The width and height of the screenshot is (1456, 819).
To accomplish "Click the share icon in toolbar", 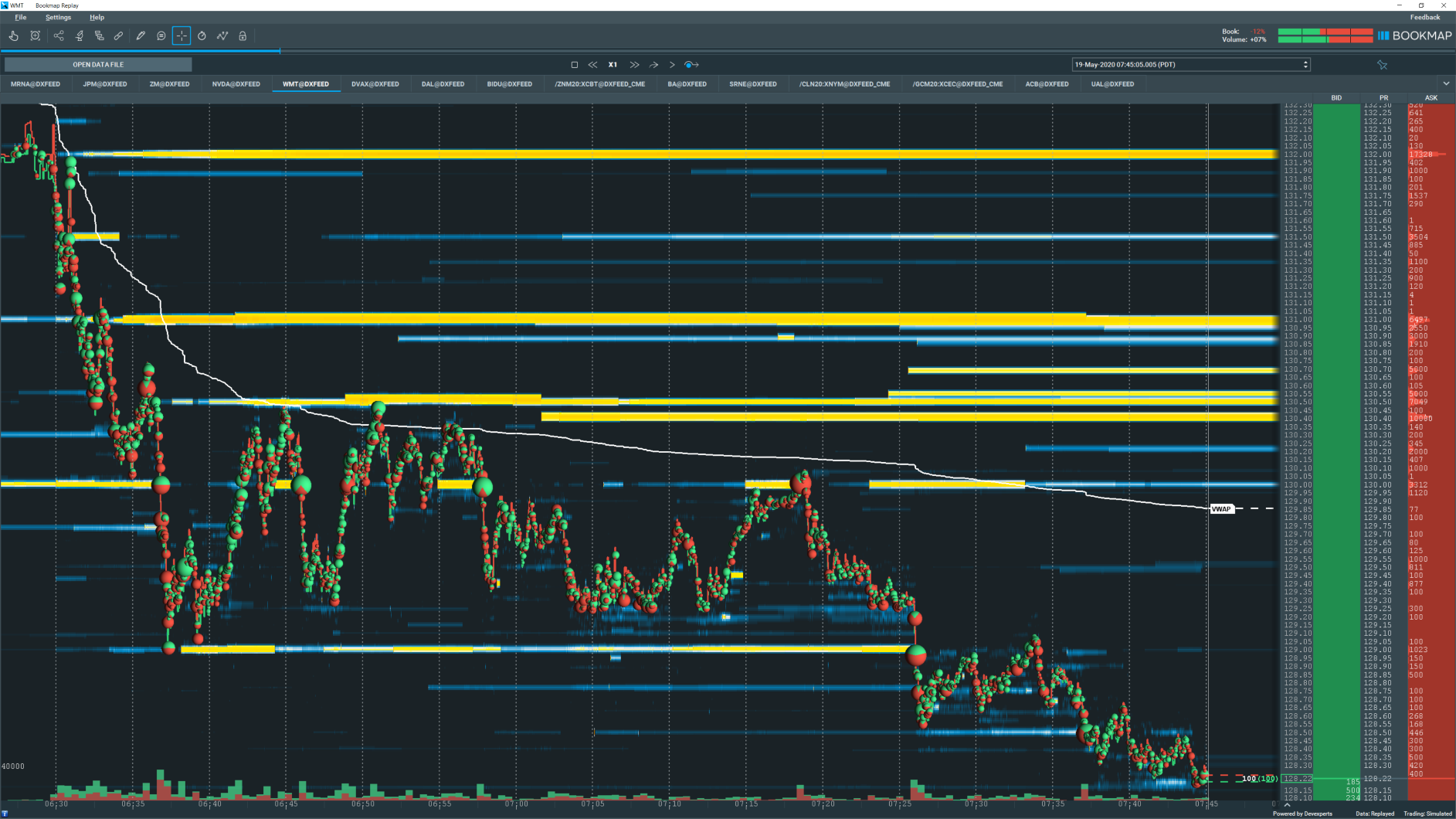I will tap(59, 36).
